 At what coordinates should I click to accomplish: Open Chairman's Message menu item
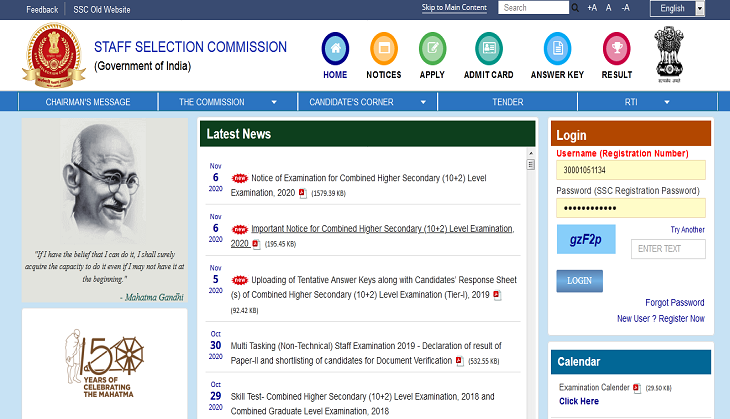(88, 102)
